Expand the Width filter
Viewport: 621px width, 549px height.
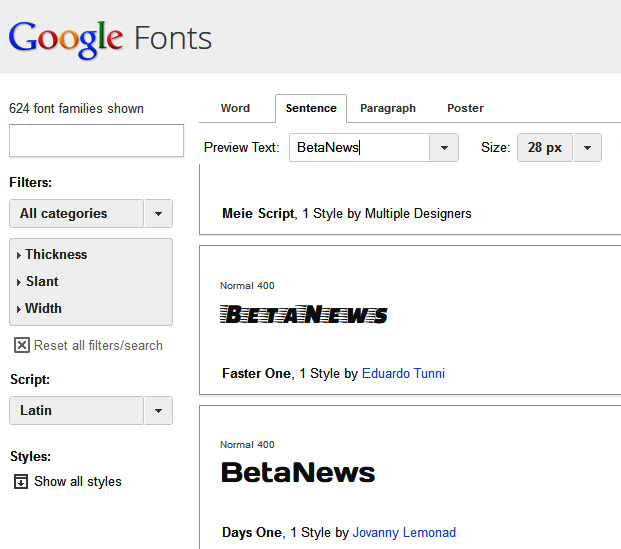tap(39, 308)
